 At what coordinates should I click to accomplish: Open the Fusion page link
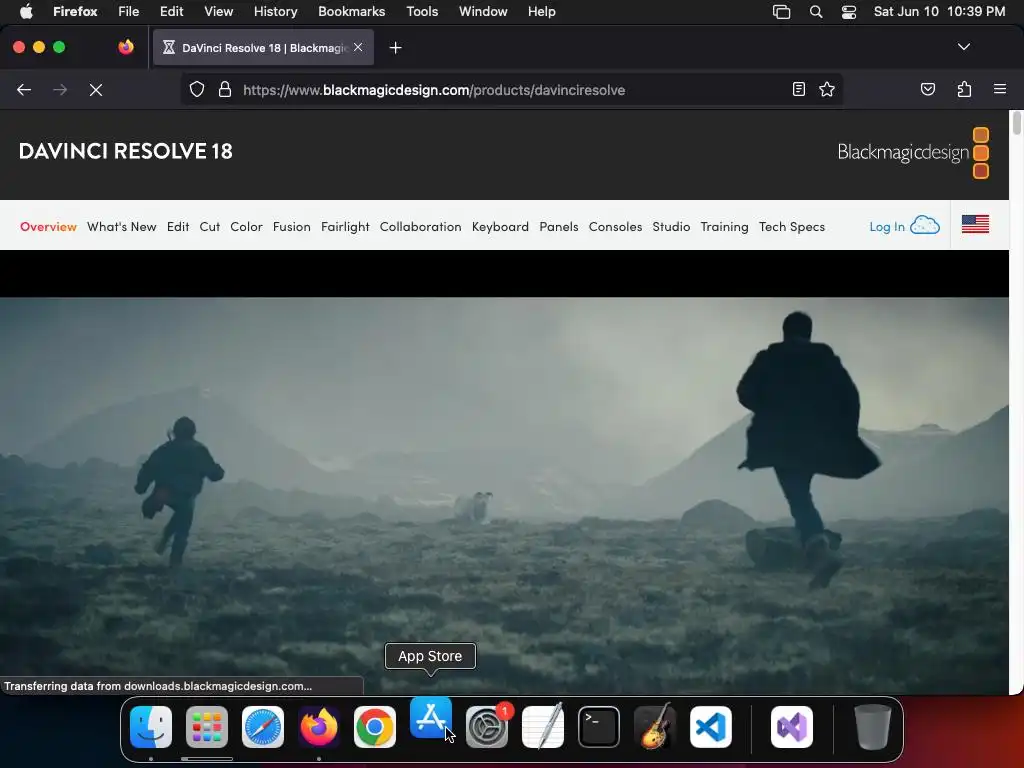point(291,227)
